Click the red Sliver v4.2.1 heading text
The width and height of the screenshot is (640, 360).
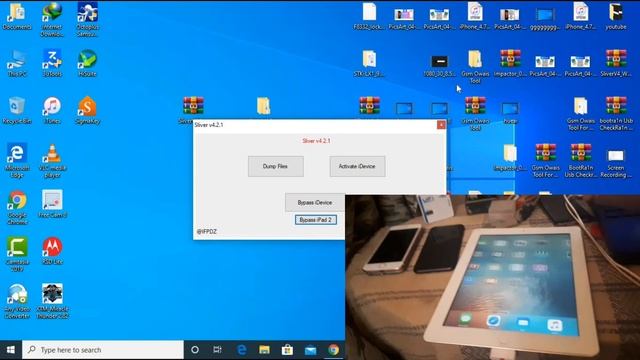click(x=316, y=141)
